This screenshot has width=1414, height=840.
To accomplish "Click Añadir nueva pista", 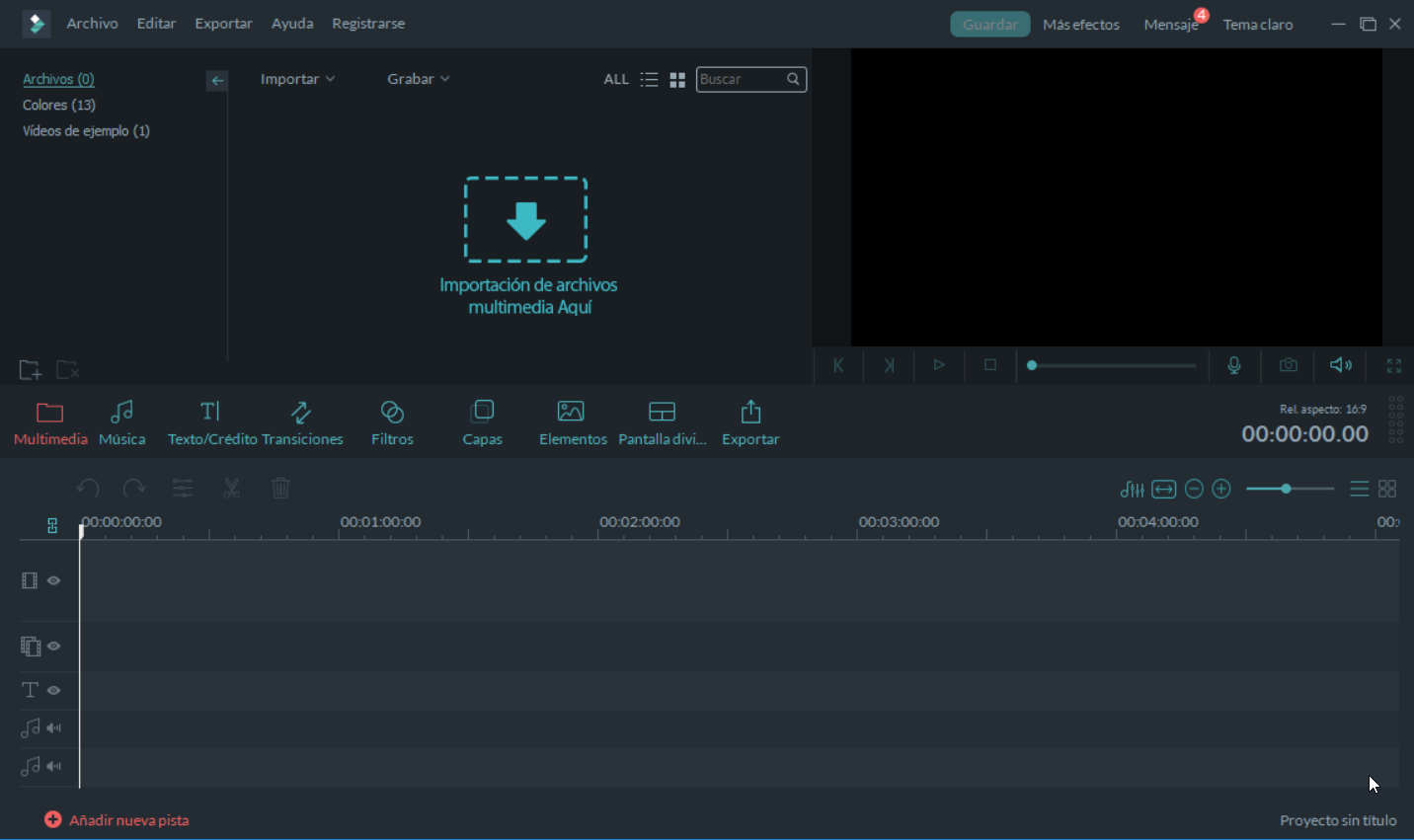I will tap(117, 820).
